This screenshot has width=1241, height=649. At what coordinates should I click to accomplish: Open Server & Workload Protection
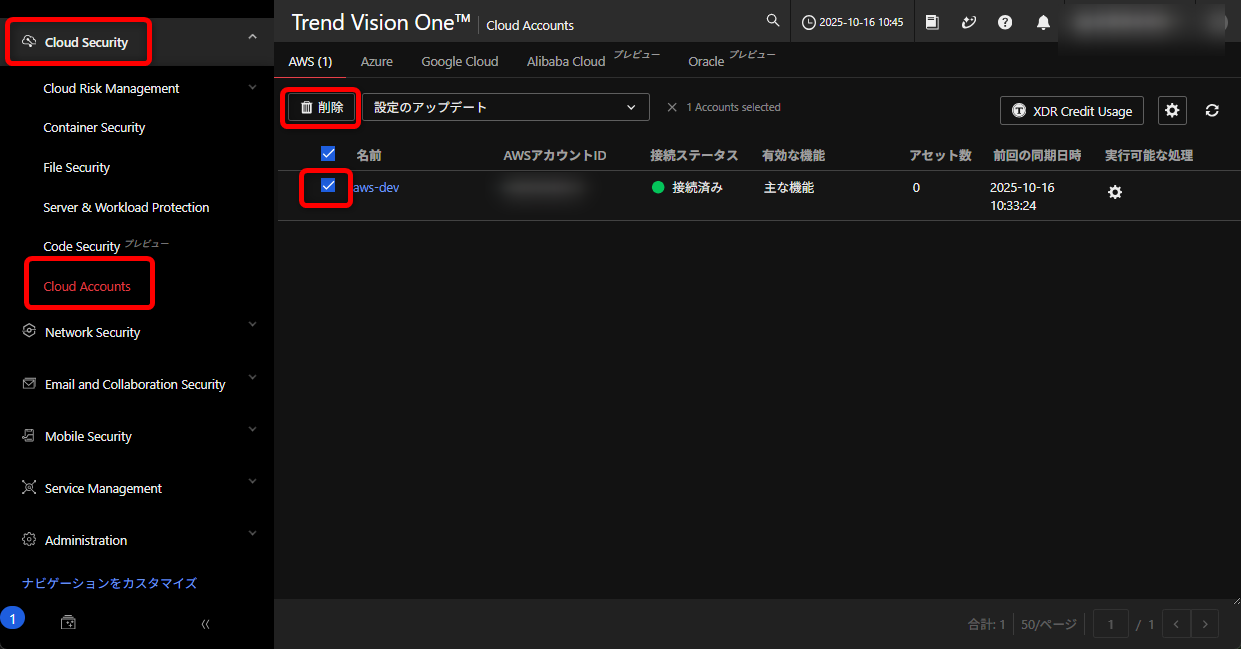(126, 207)
